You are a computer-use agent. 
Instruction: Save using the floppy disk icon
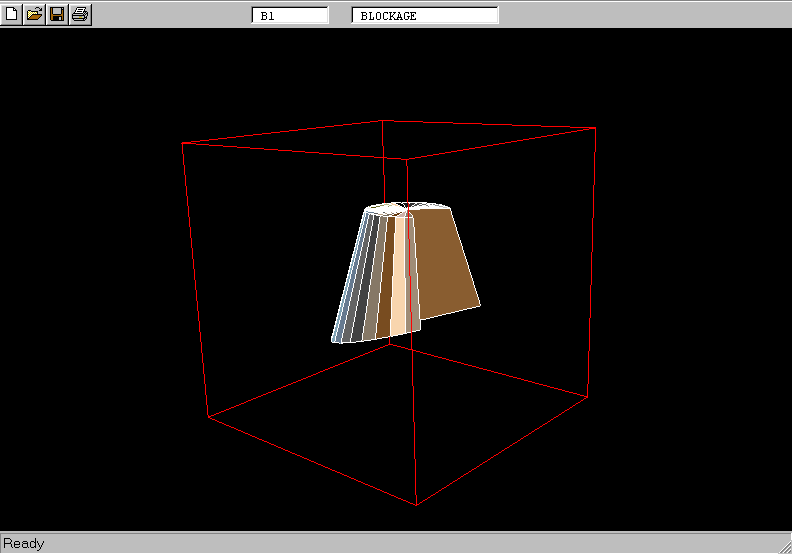(x=57, y=14)
